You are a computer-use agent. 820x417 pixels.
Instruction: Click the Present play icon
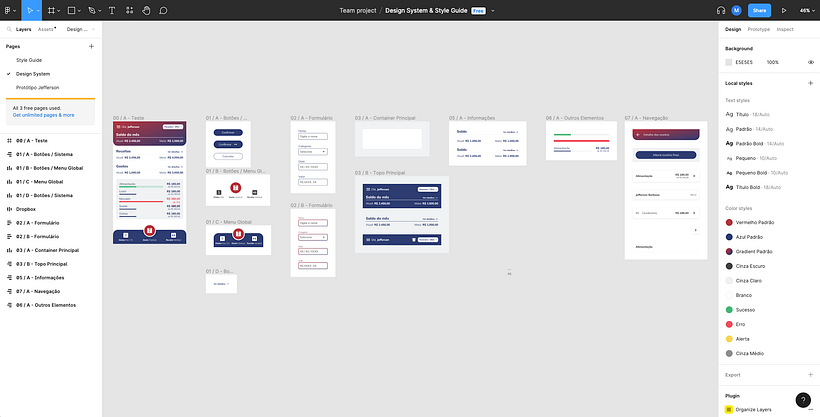click(x=783, y=10)
